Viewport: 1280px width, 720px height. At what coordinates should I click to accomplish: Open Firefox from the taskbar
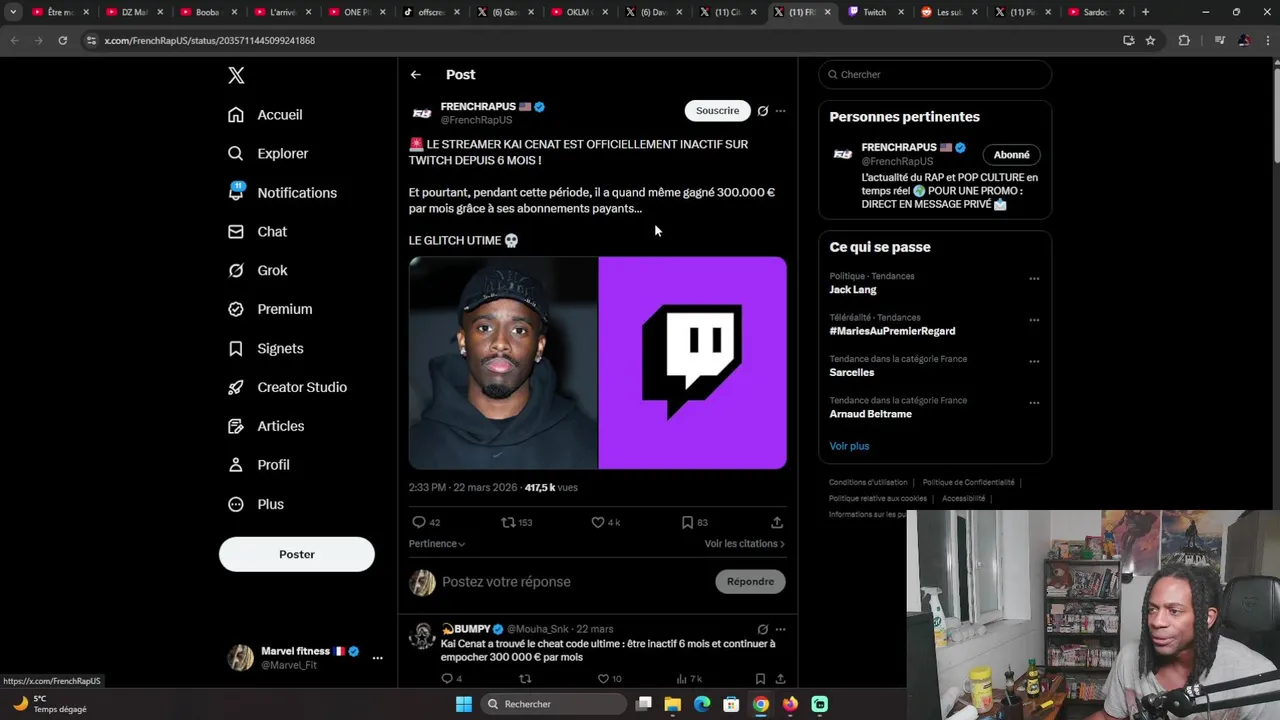click(x=790, y=704)
